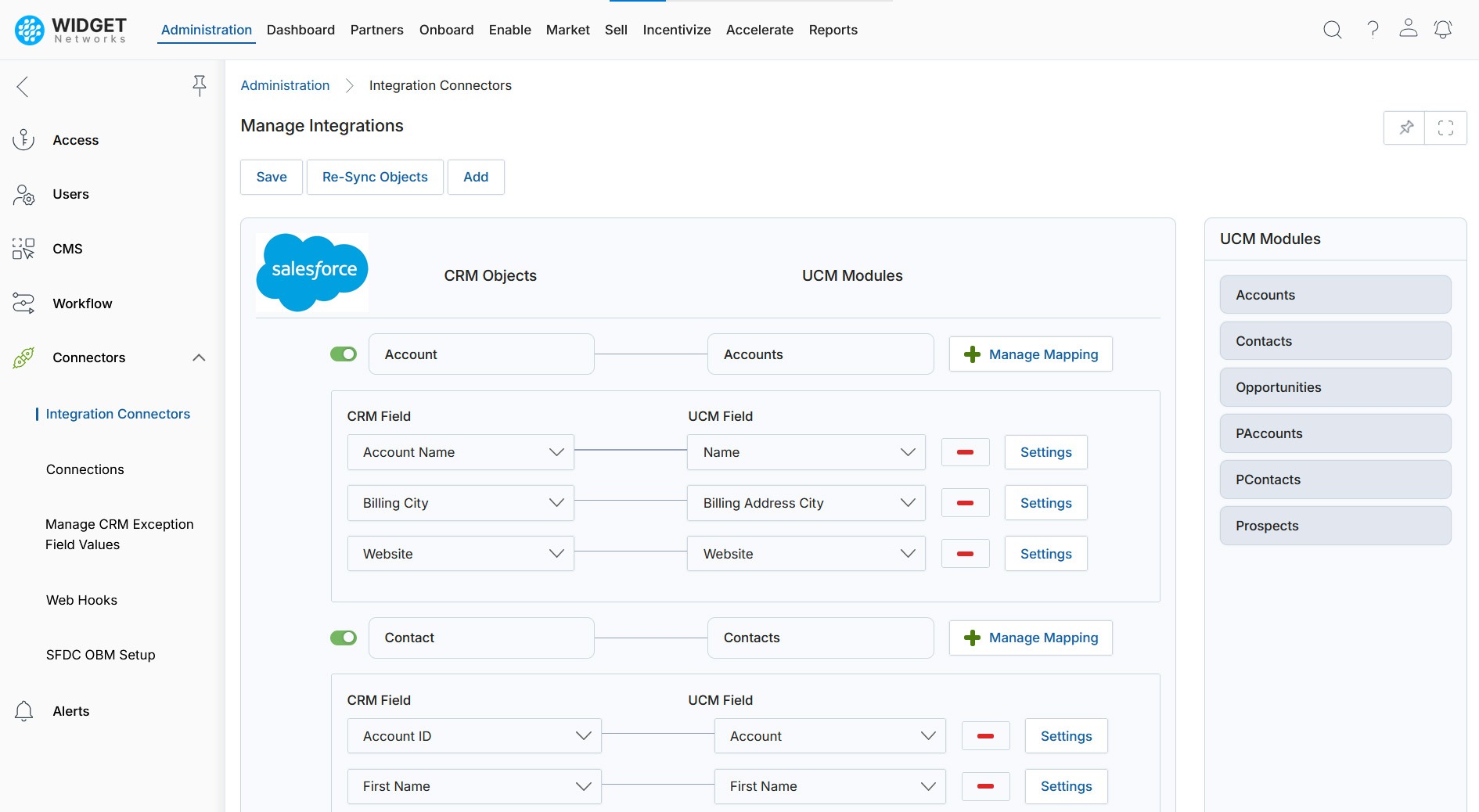
Task: Click the Add button
Action: click(476, 177)
